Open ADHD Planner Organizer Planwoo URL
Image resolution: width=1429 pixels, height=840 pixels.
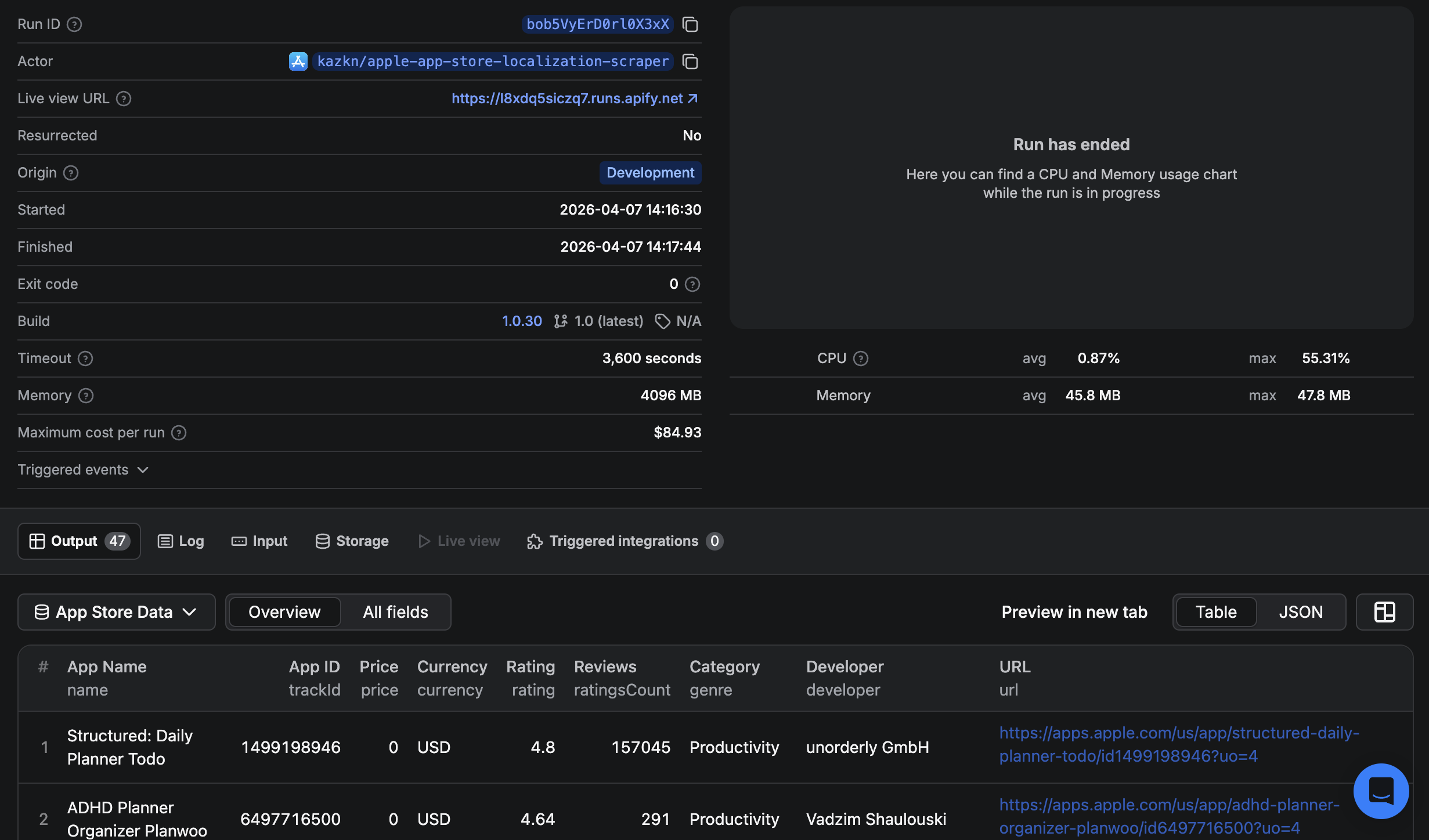pyautogui.click(x=1169, y=817)
